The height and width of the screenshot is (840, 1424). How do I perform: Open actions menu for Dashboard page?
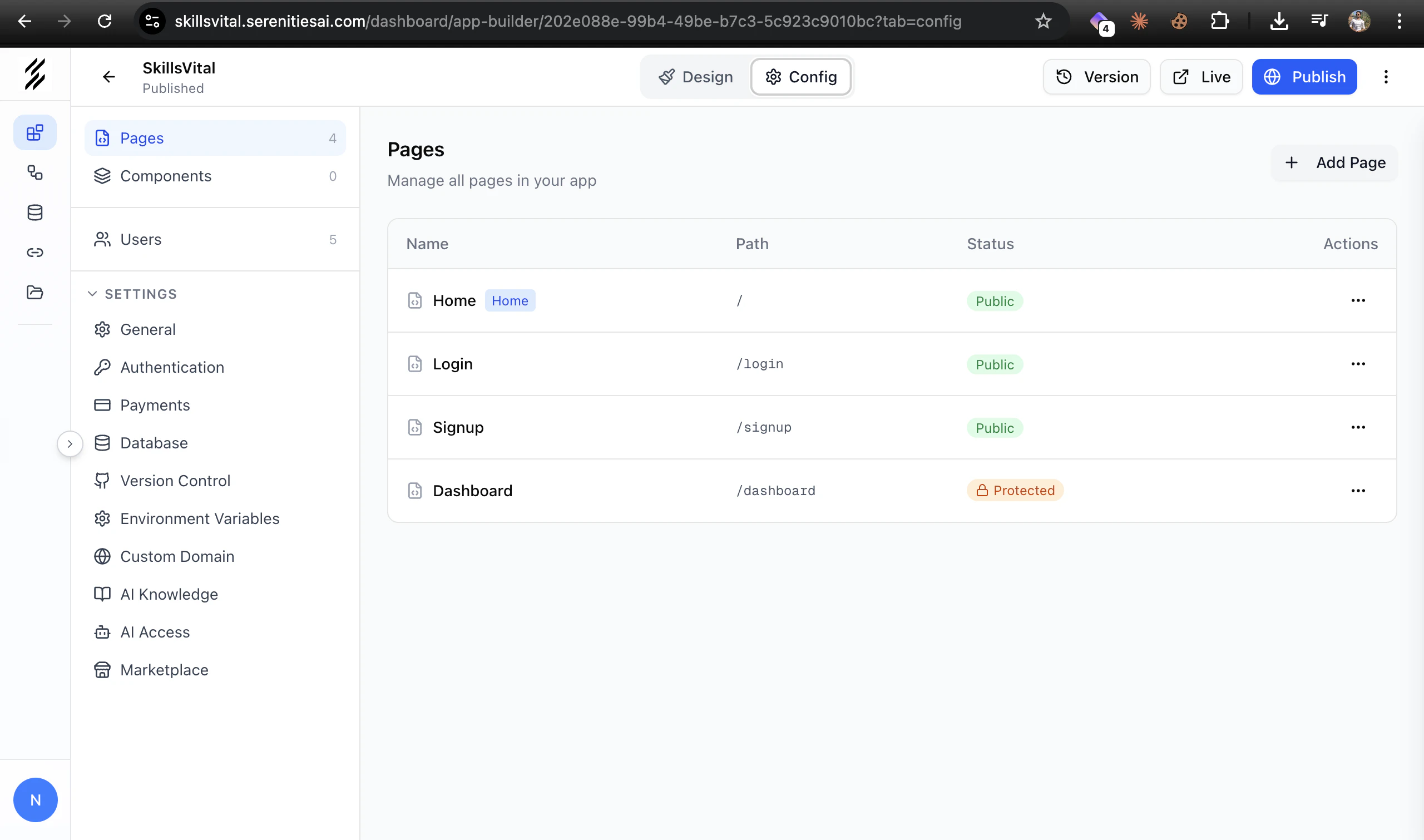(1357, 491)
